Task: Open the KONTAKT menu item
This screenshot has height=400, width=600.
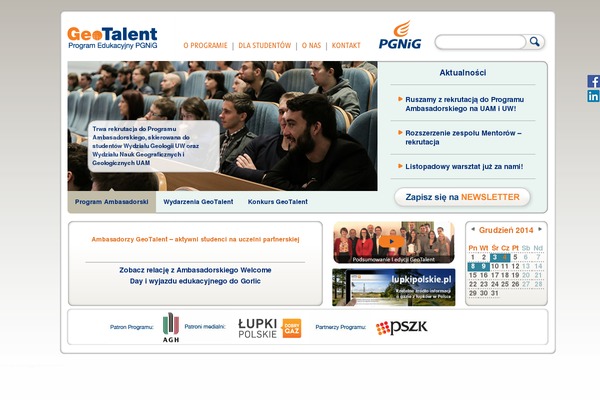Action: [x=346, y=45]
